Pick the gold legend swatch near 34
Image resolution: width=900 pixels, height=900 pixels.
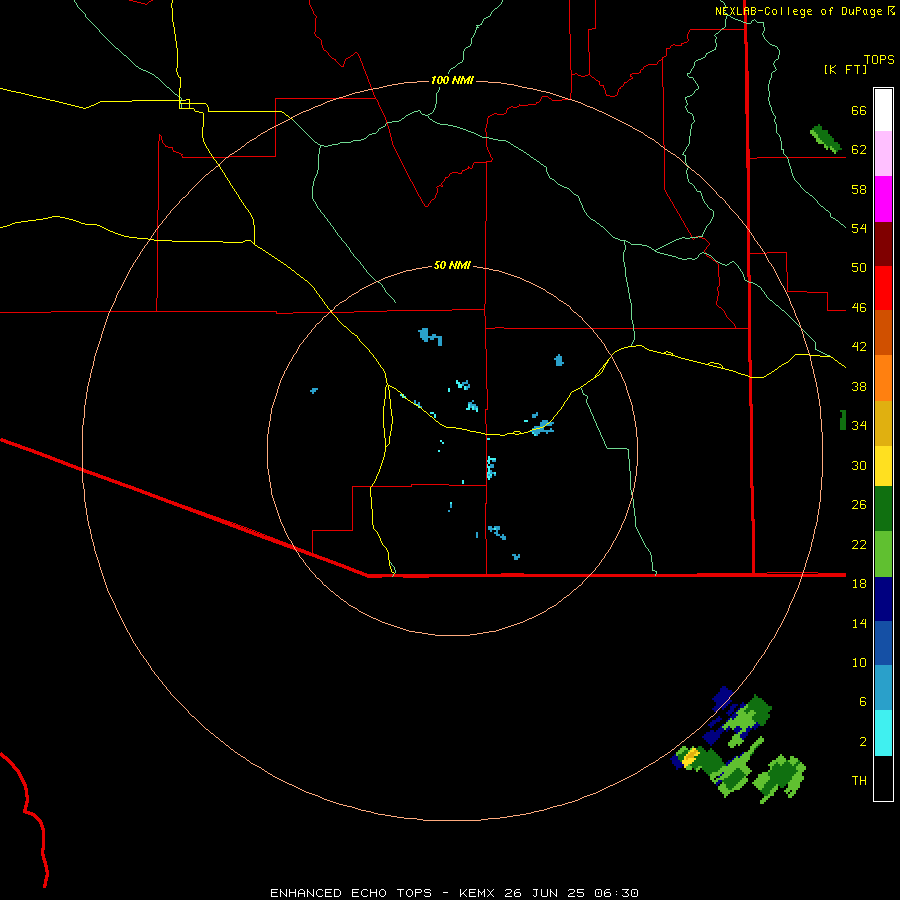click(x=883, y=423)
